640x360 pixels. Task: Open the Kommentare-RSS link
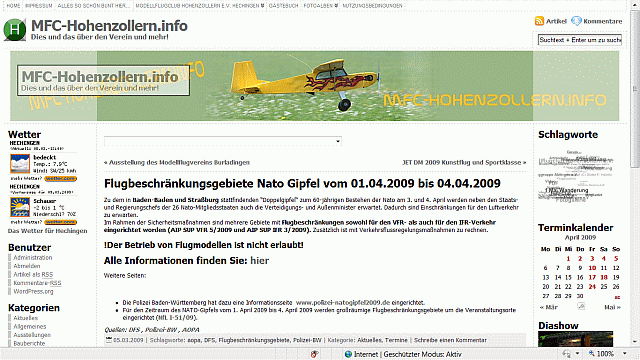point(37,283)
